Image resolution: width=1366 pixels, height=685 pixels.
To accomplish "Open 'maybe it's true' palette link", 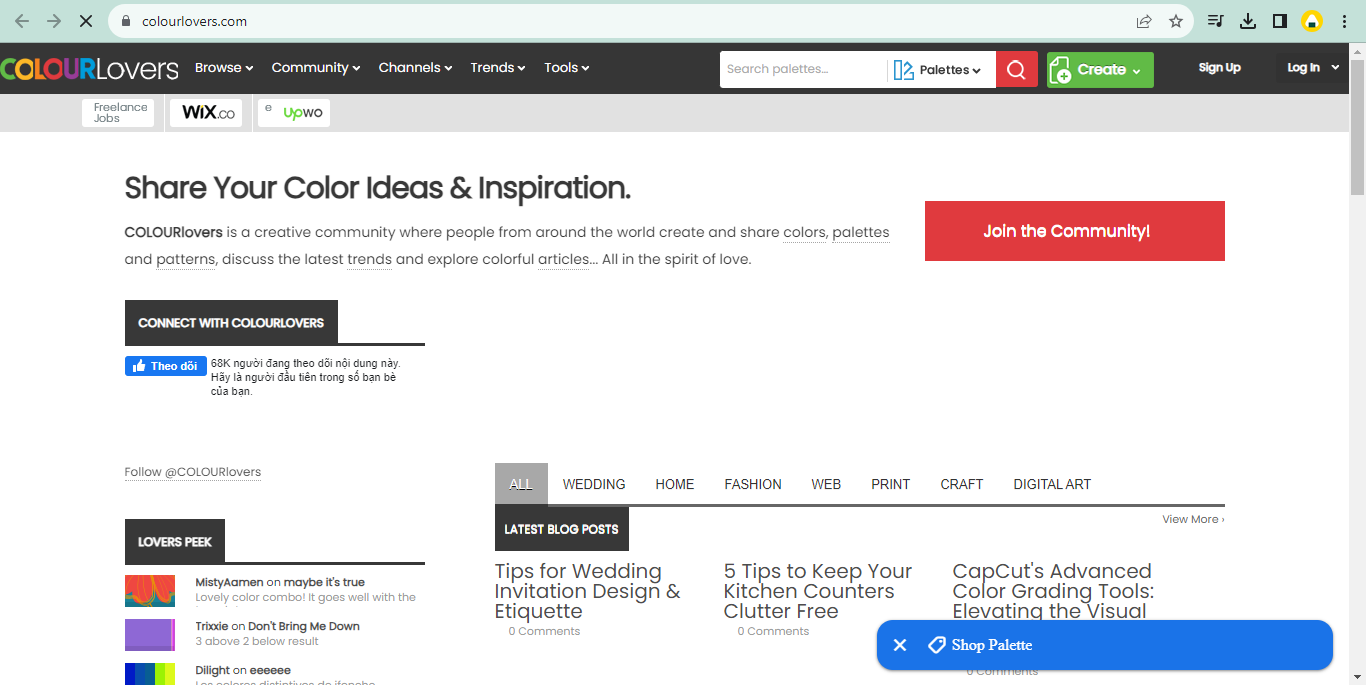I will [324, 582].
